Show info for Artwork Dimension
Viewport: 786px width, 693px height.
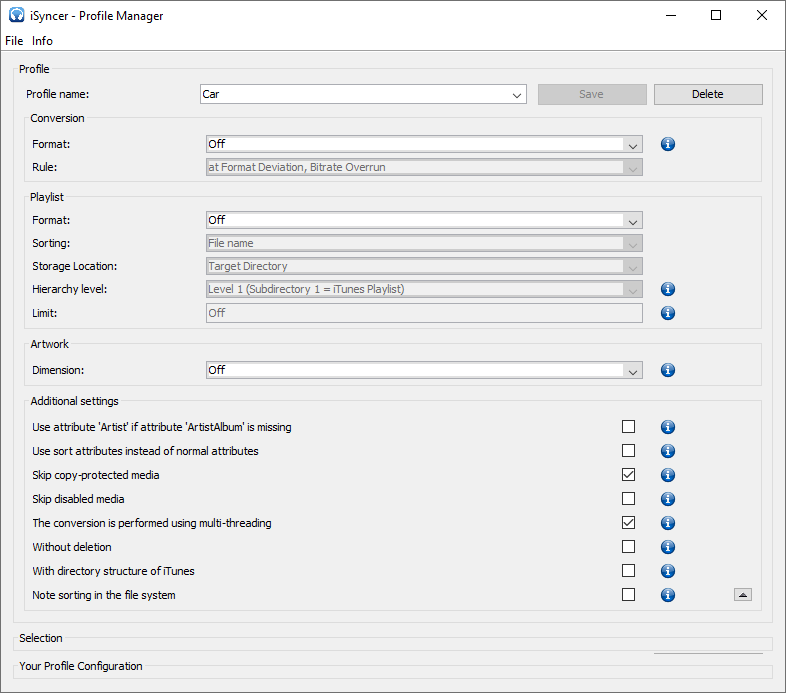[668, 371]
